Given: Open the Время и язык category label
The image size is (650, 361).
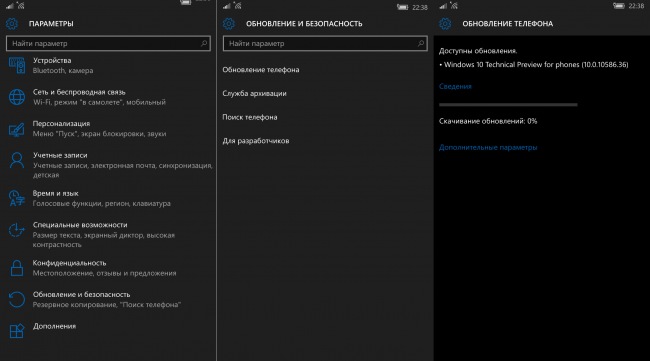Looking at the screenshot, I should pos(56,193).
